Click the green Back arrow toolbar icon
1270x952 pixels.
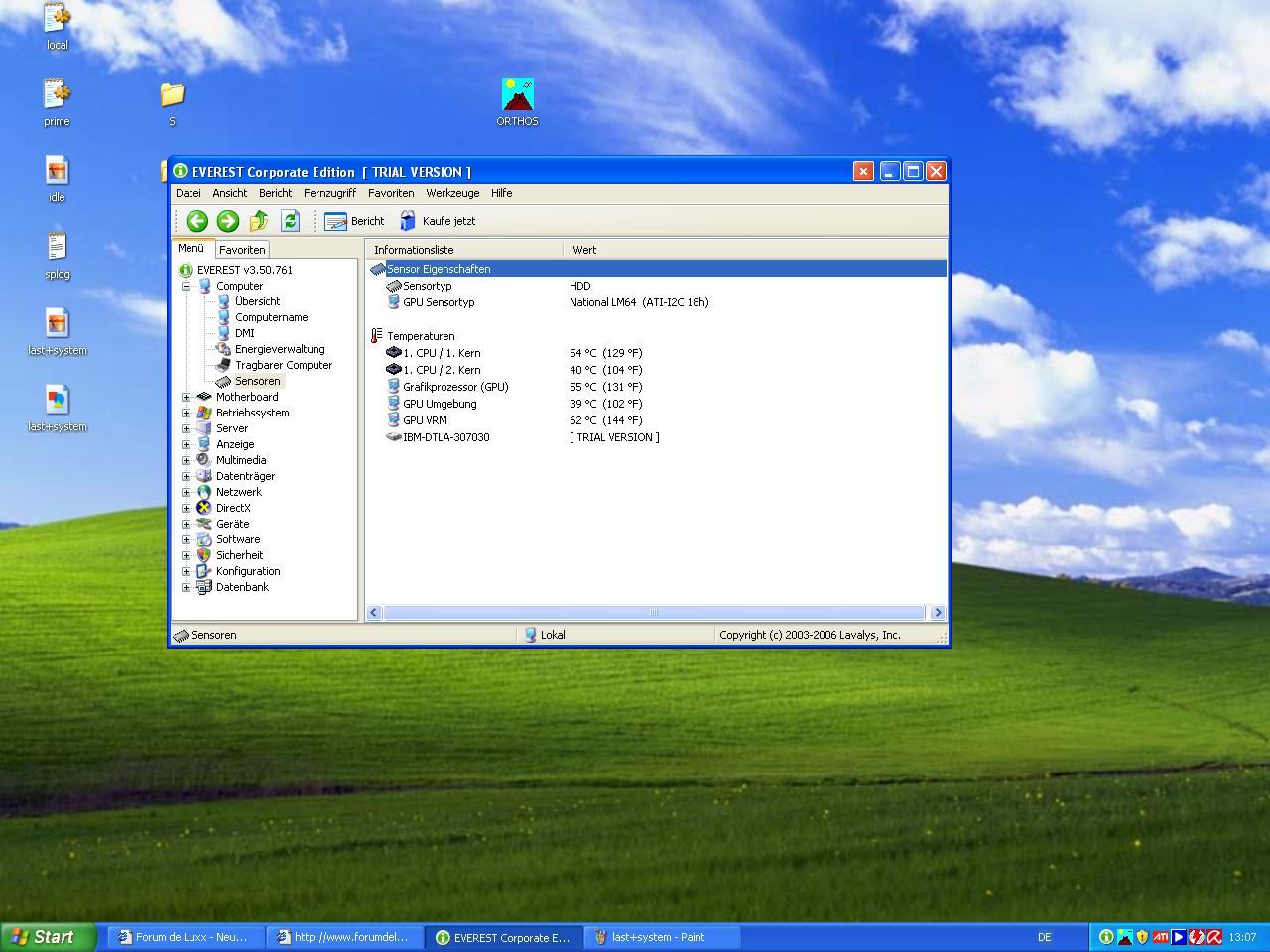196,221
